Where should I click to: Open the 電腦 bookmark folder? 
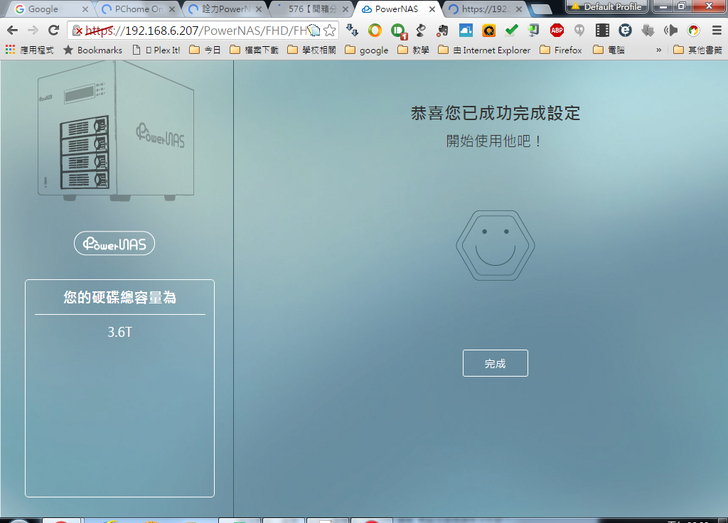click(x=609, y=50)
